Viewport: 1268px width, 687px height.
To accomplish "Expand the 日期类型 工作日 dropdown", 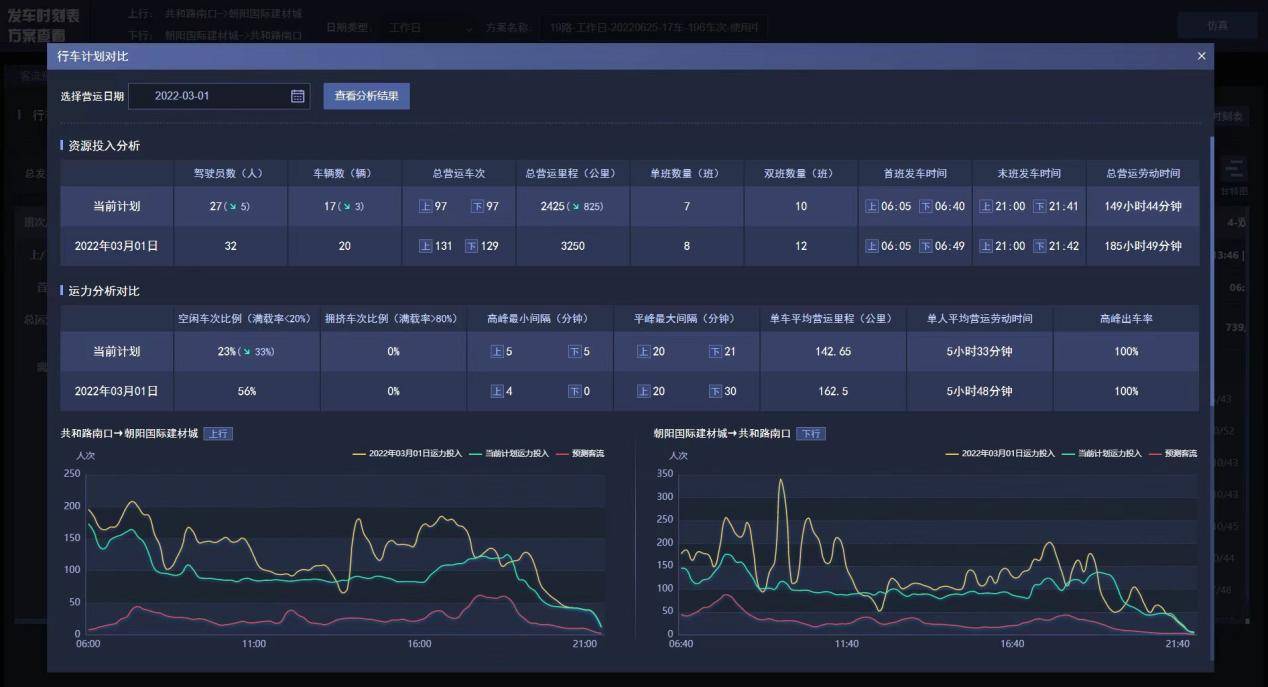I will pos(430,28).
